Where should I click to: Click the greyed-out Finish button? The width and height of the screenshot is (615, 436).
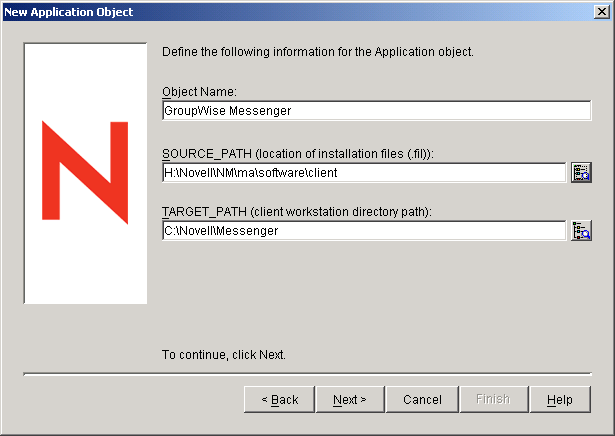click(493, 400)
